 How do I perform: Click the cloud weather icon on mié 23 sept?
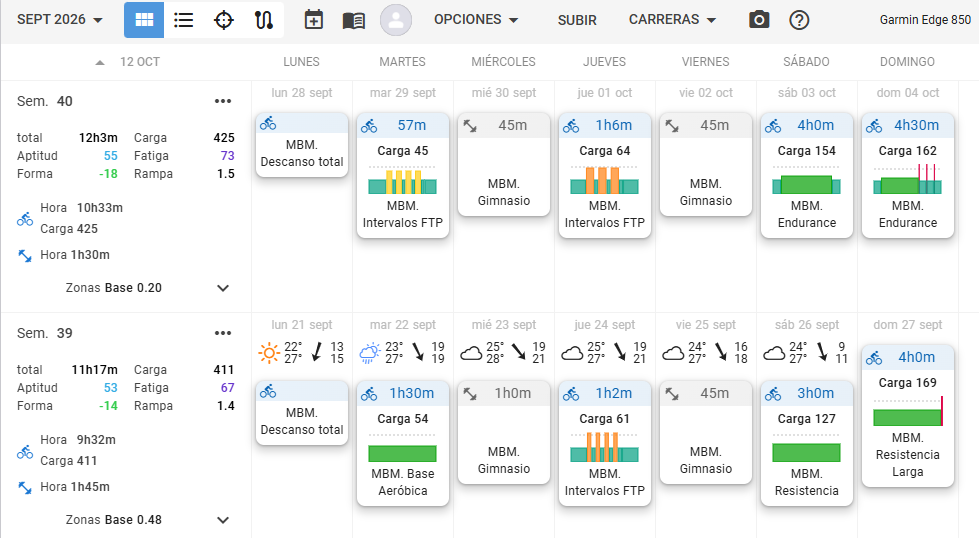471,354
